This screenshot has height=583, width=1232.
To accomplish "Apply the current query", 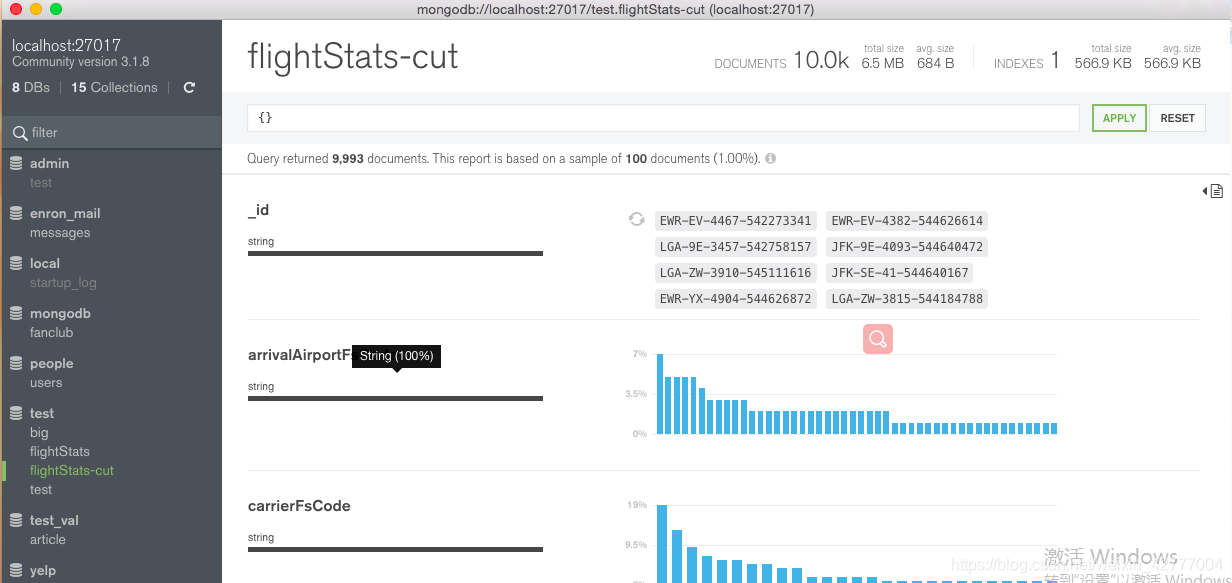I will 1119,118.
